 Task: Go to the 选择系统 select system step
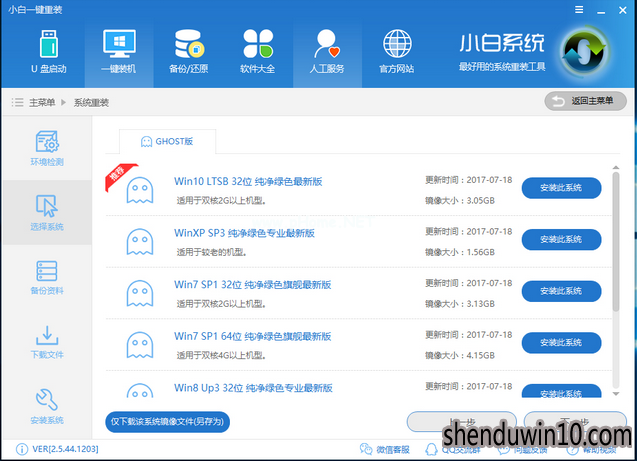[47, 212]
